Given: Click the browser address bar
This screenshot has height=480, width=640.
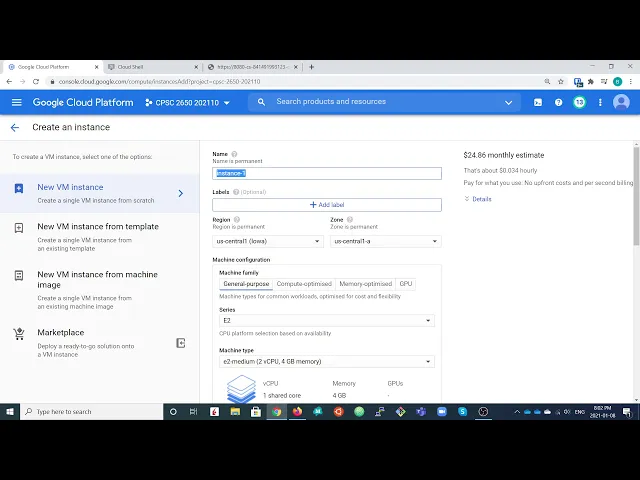Looking at the screenshot, I should click(294, 82).
